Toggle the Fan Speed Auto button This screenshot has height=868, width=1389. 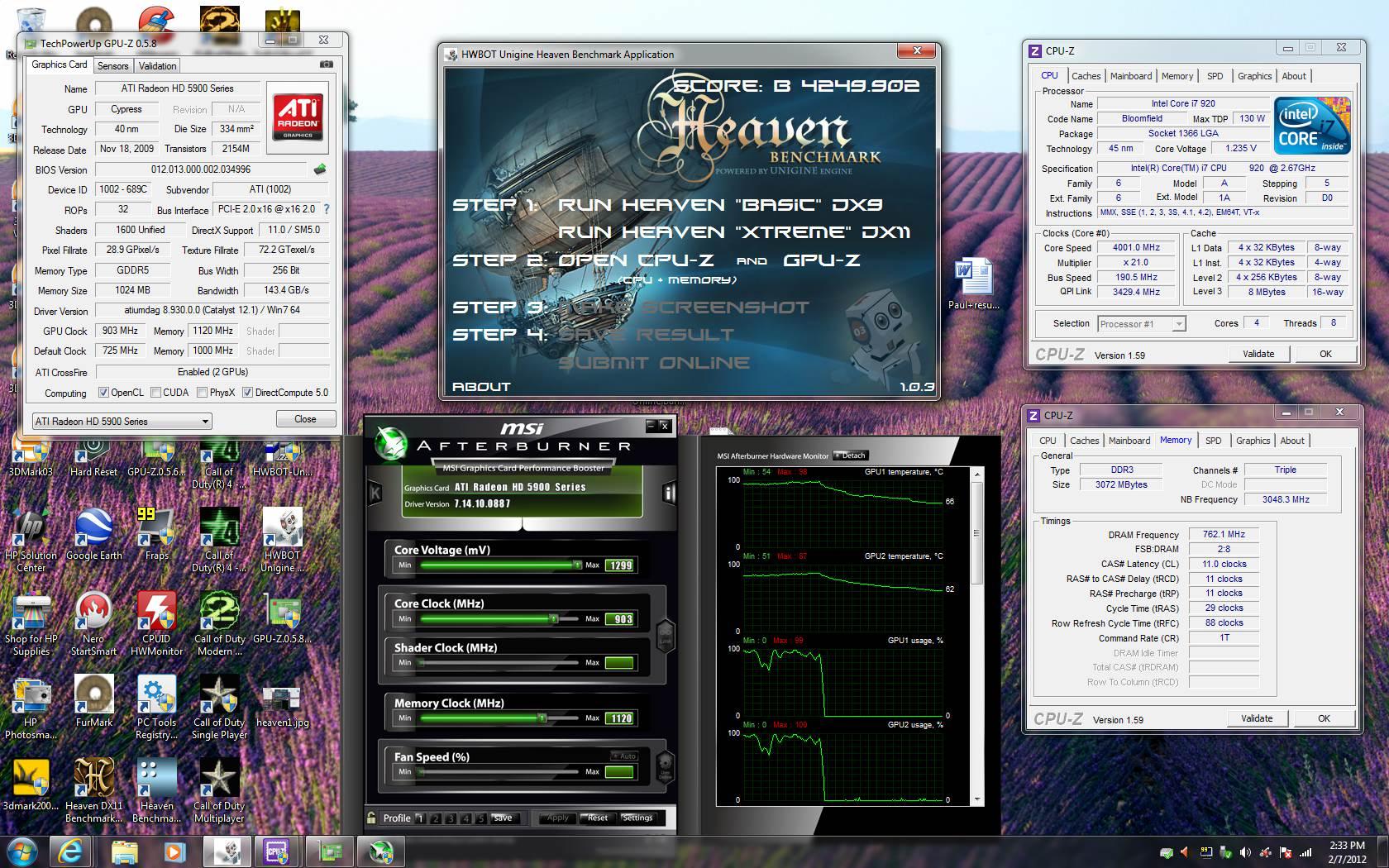(624, 756)
